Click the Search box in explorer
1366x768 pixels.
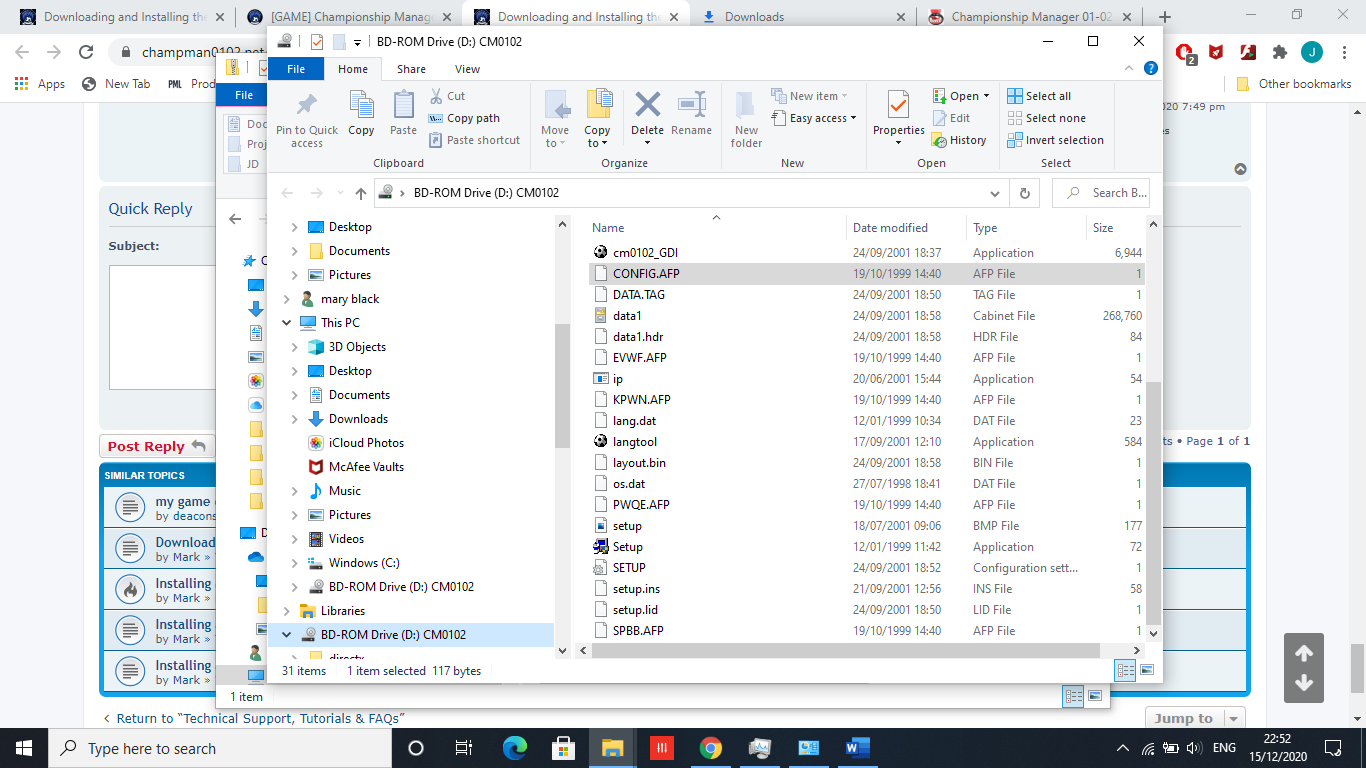(1101, 193)
